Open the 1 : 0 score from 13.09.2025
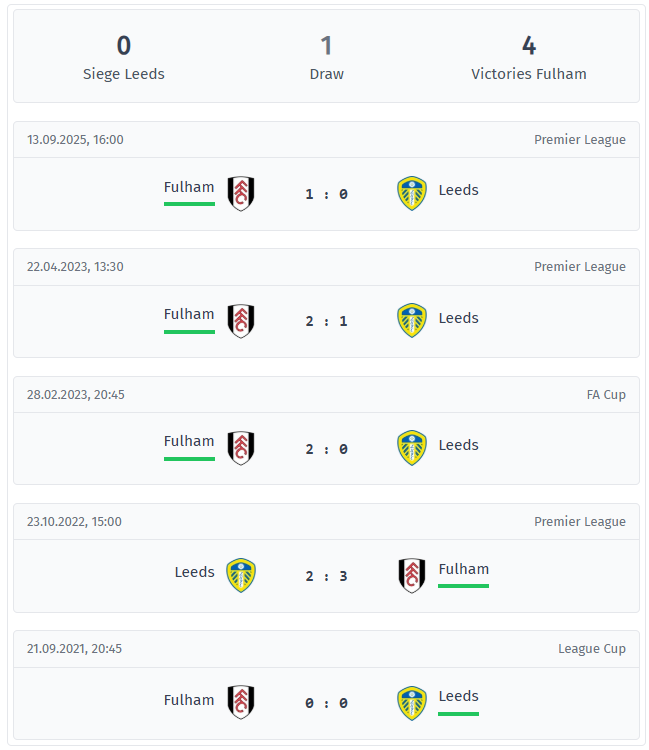This screenshot has height=750, width=649. click(326, 194)
